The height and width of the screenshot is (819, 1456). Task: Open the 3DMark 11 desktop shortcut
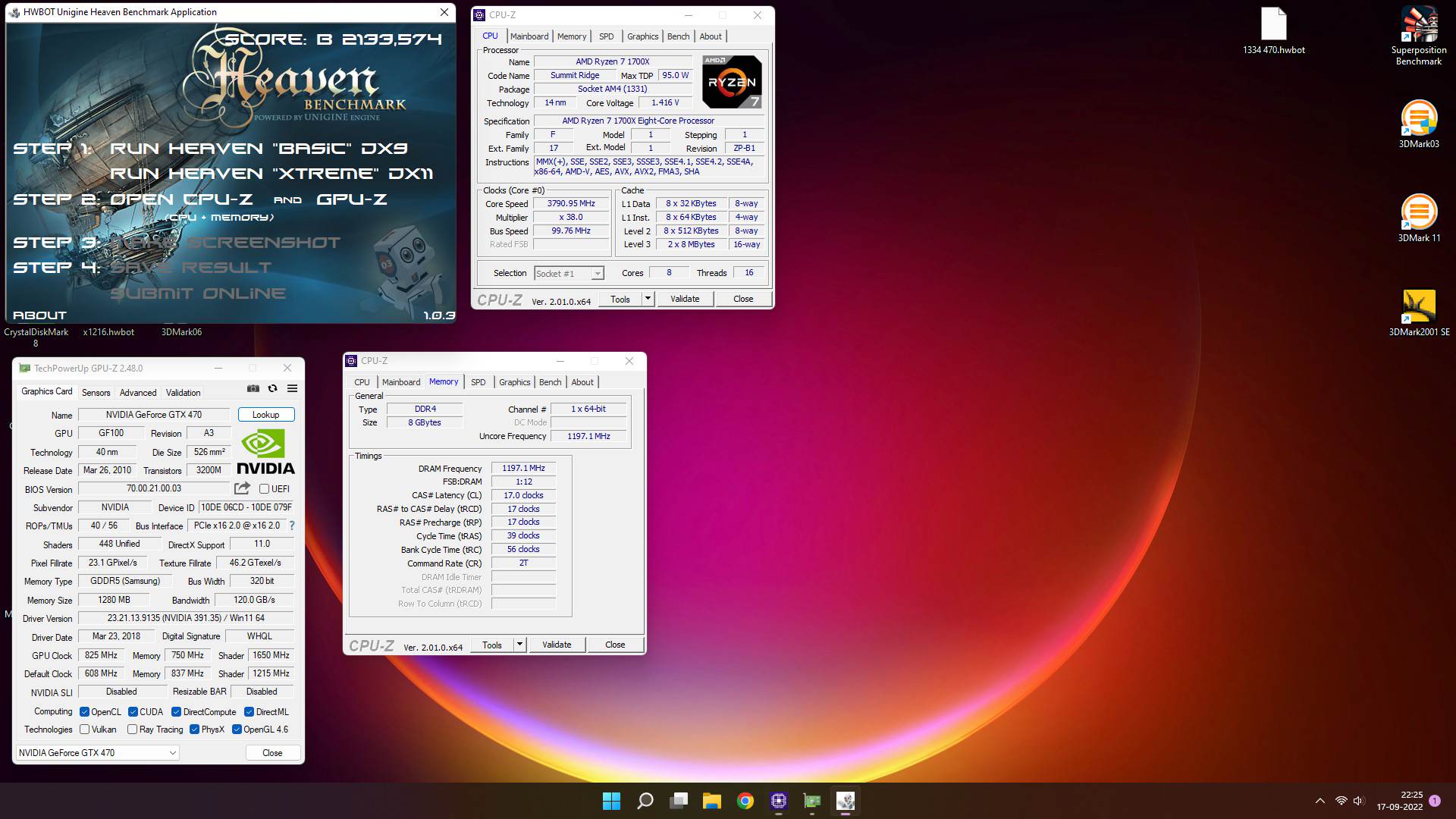tap(1419, 218)
